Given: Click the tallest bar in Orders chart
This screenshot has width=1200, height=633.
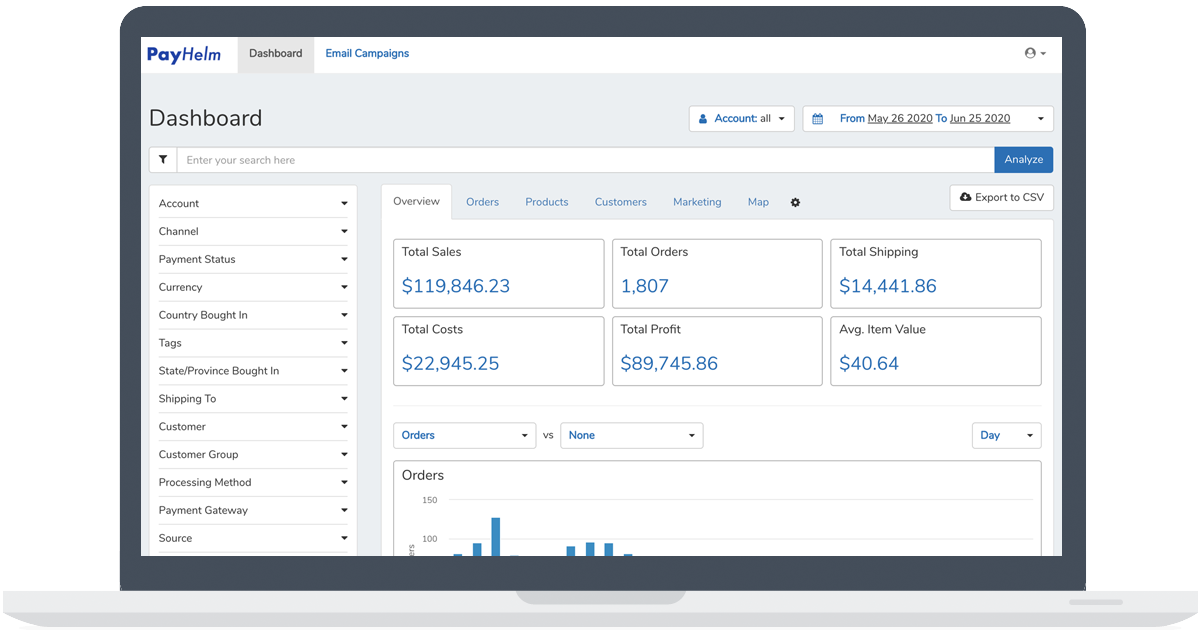Looking at the screenshot, I should (496, 537).
